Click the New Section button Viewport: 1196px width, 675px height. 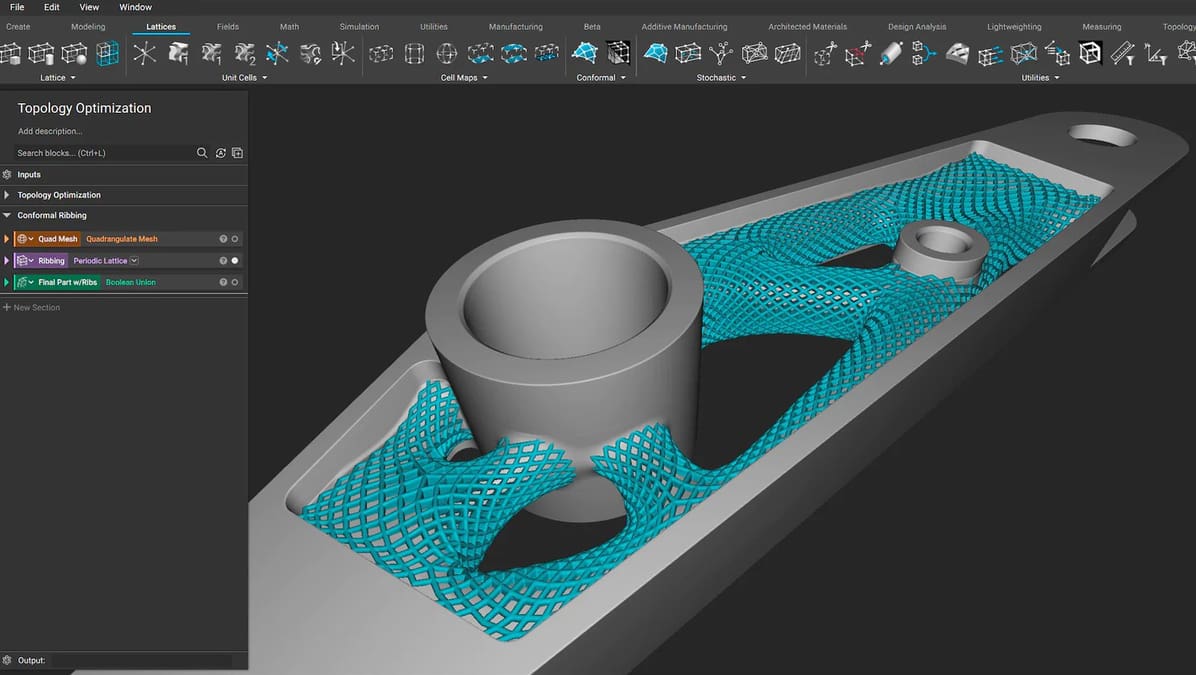point(33,307)
